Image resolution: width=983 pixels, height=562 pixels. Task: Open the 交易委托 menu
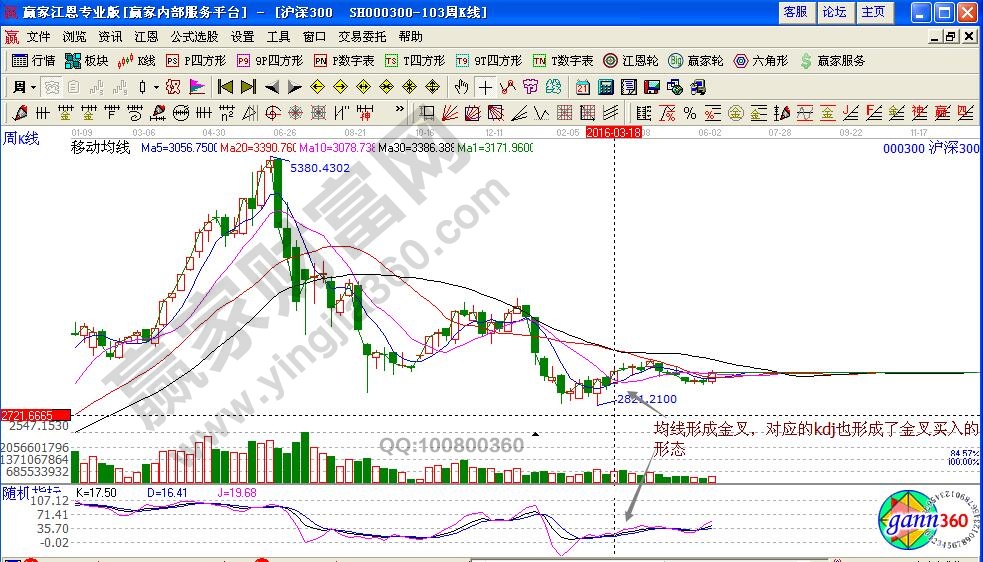361,36
